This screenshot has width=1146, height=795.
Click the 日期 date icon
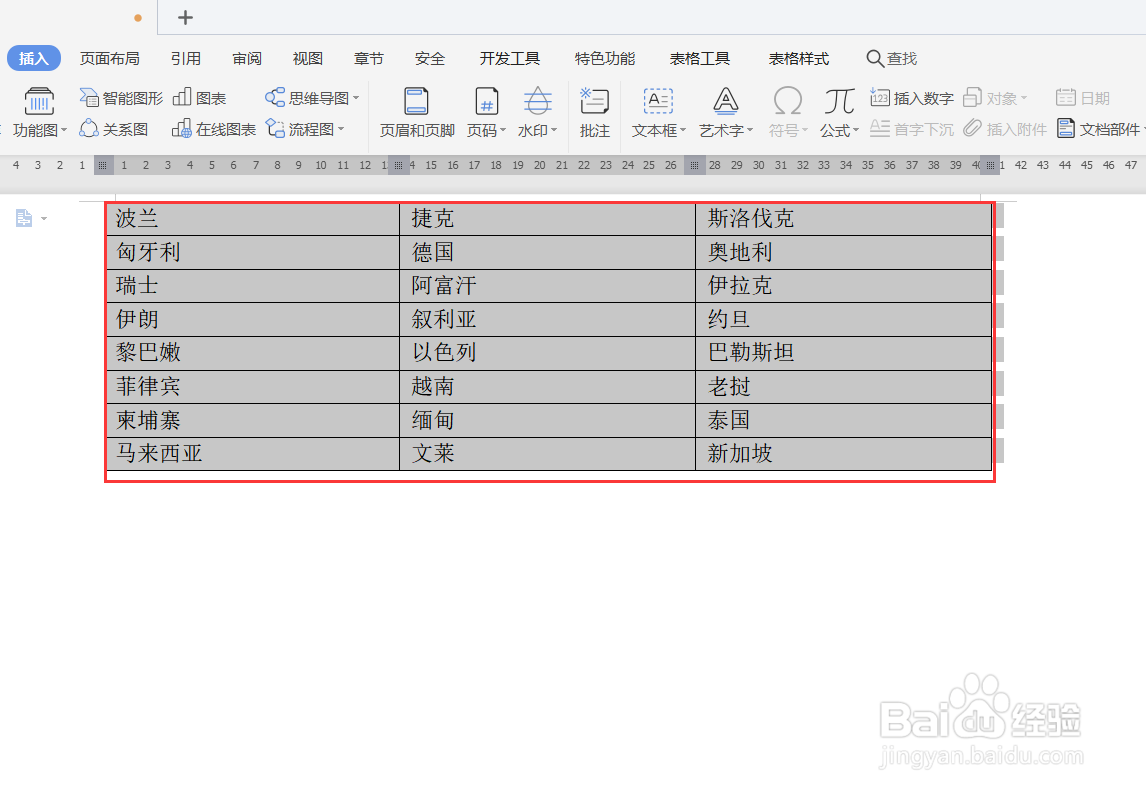[x=1066, y=98]
